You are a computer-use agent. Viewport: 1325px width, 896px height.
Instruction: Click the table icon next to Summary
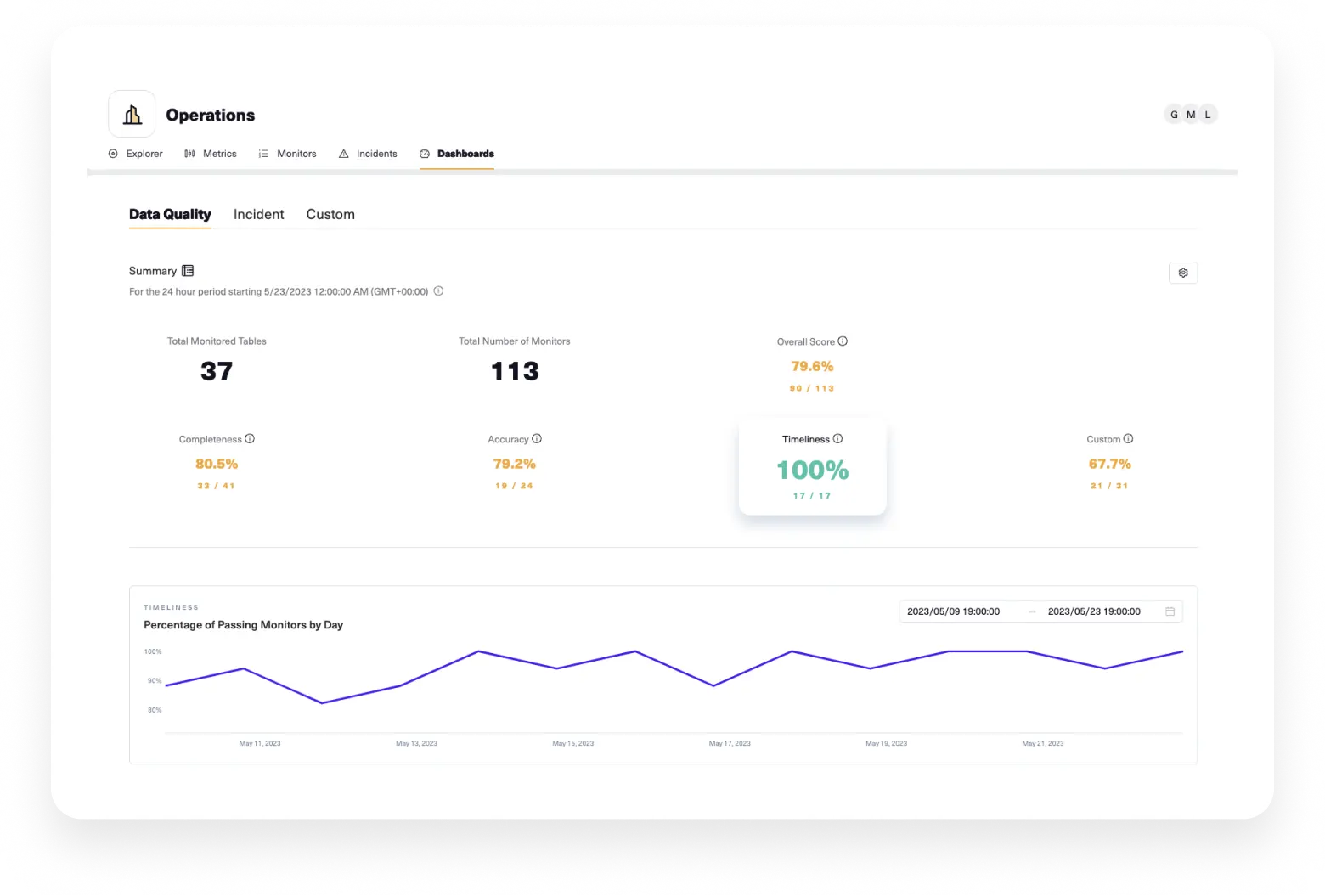[x=187, y=270]
